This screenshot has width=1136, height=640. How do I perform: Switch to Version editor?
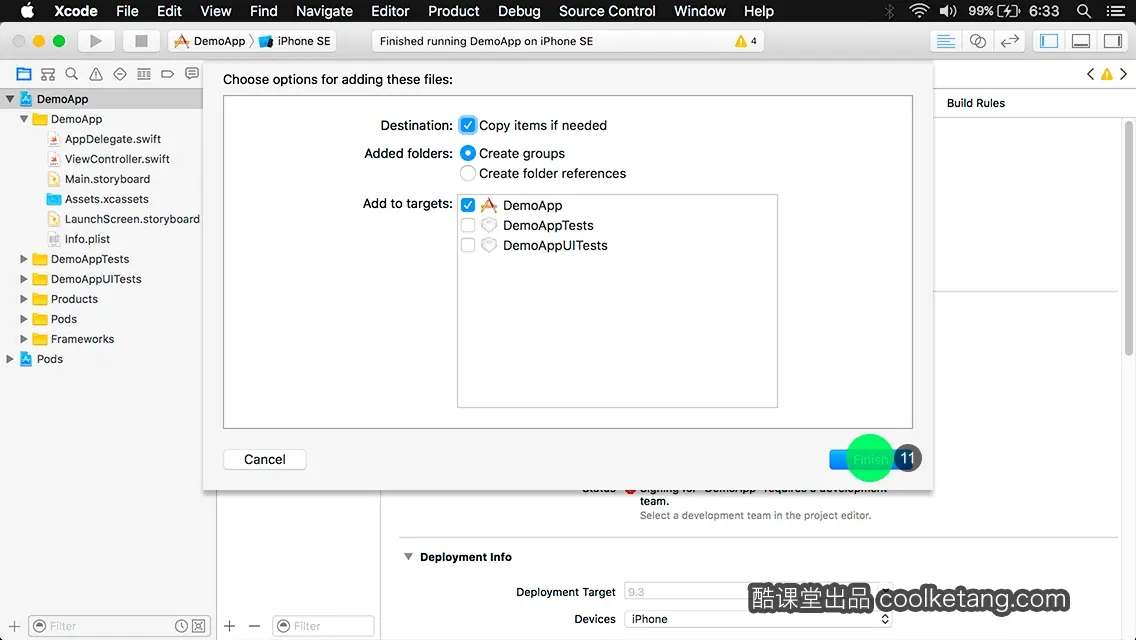click(x=1009, y=41)
